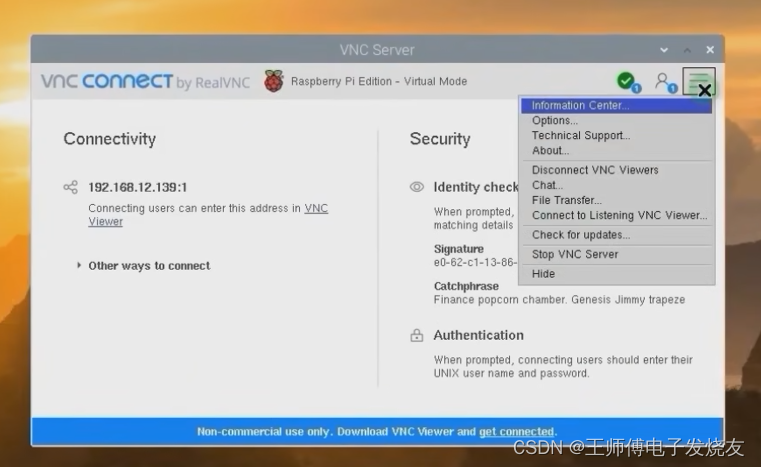
Task: Click the padlock icon beside Authentication
Action: pyautogui.click(x=417, y=335)
